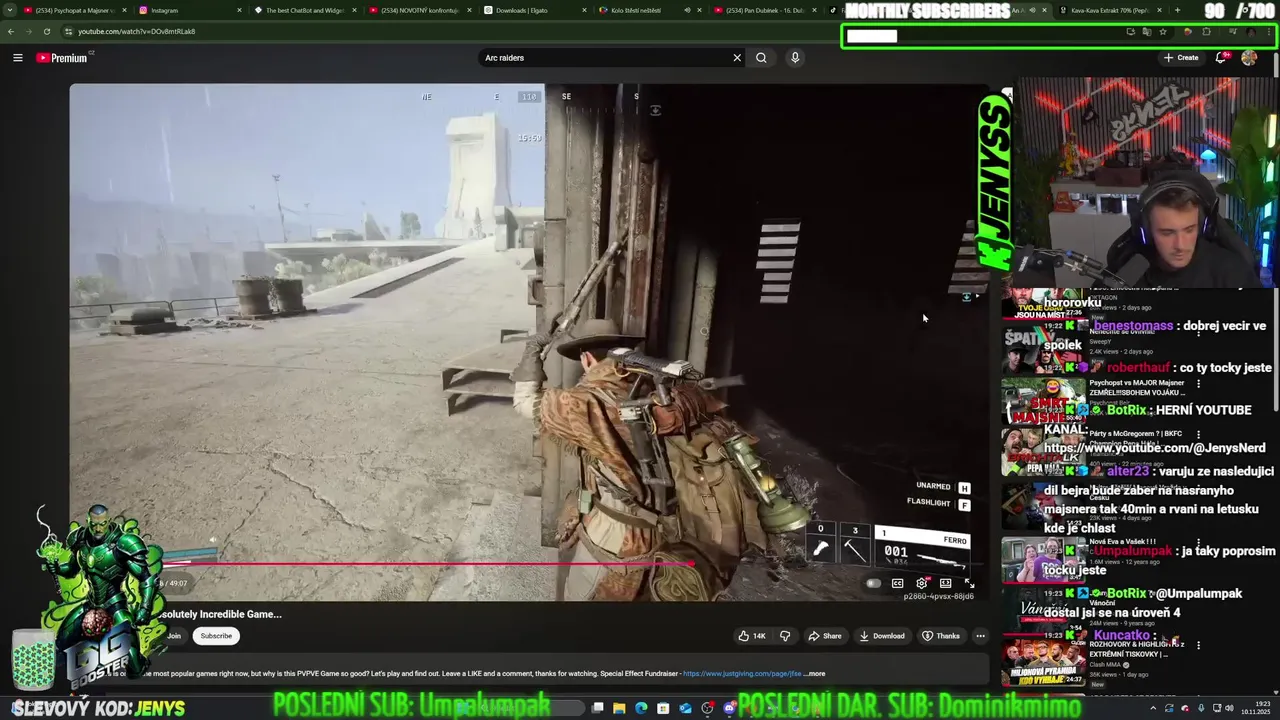
Task: Toggle subtitles with the CC button
Action: [898, 583]
